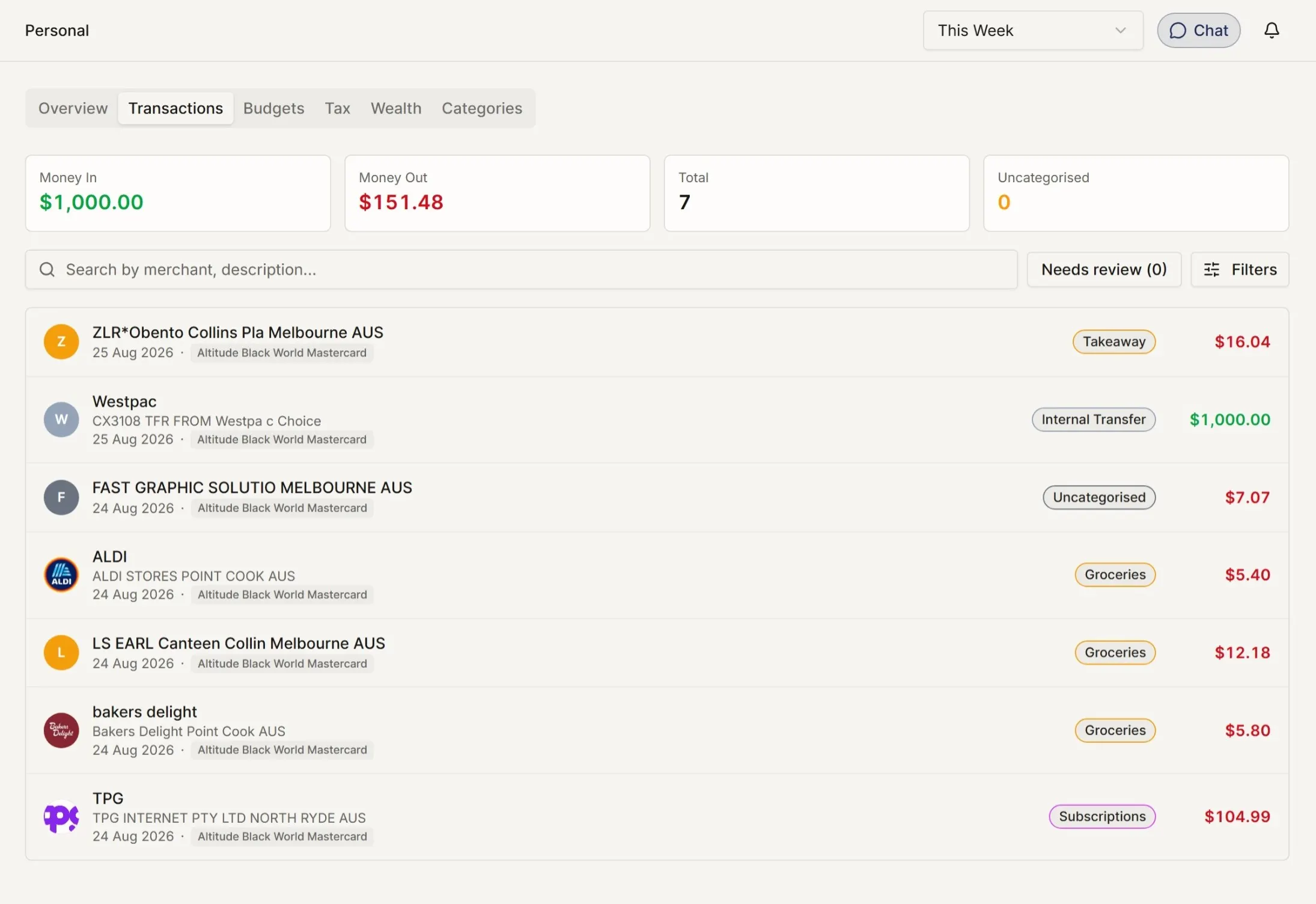Click the Total transactions card
The image size is (1316, 904).
click(x=817, y=194)
